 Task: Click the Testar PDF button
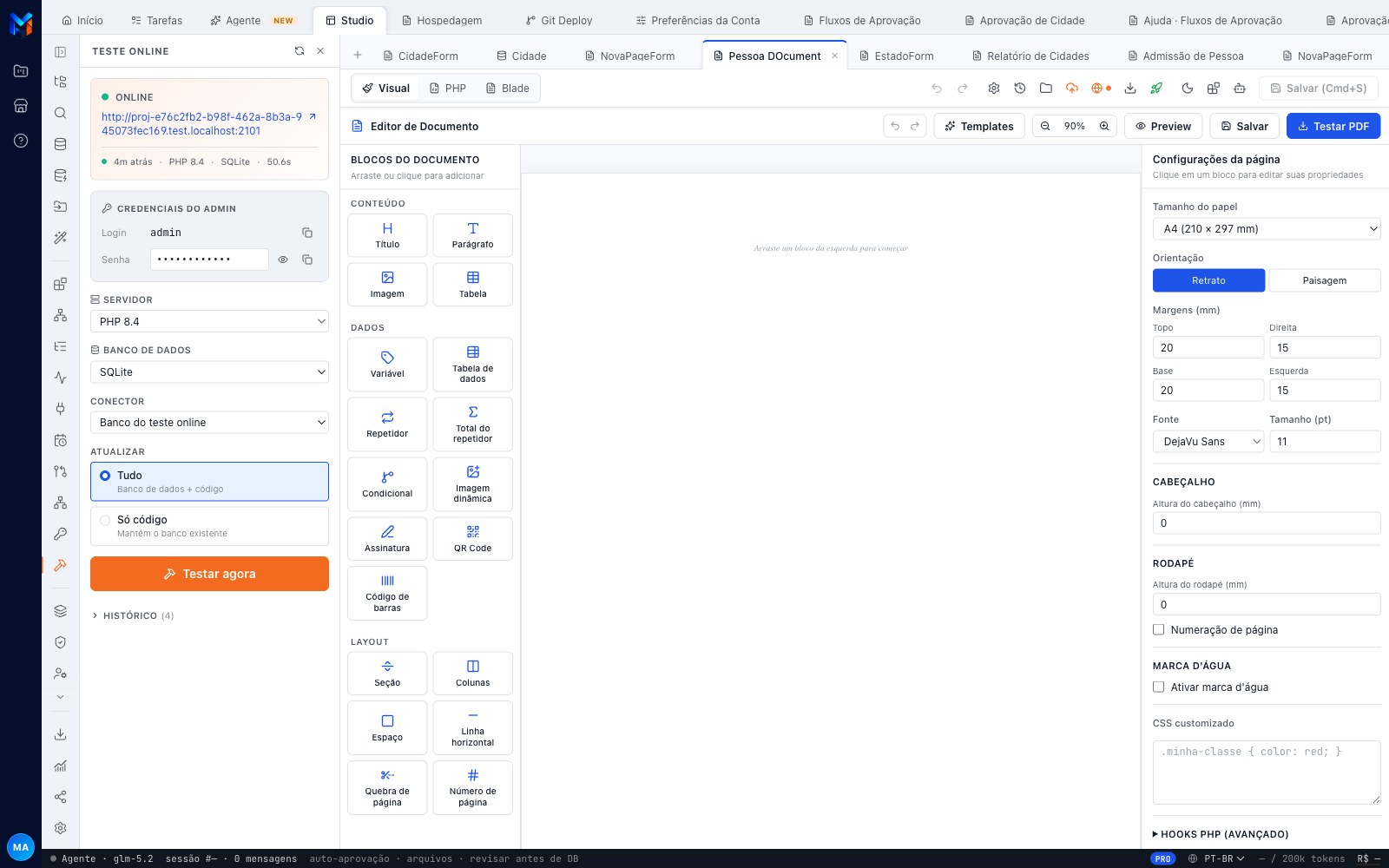point(1333,126)
